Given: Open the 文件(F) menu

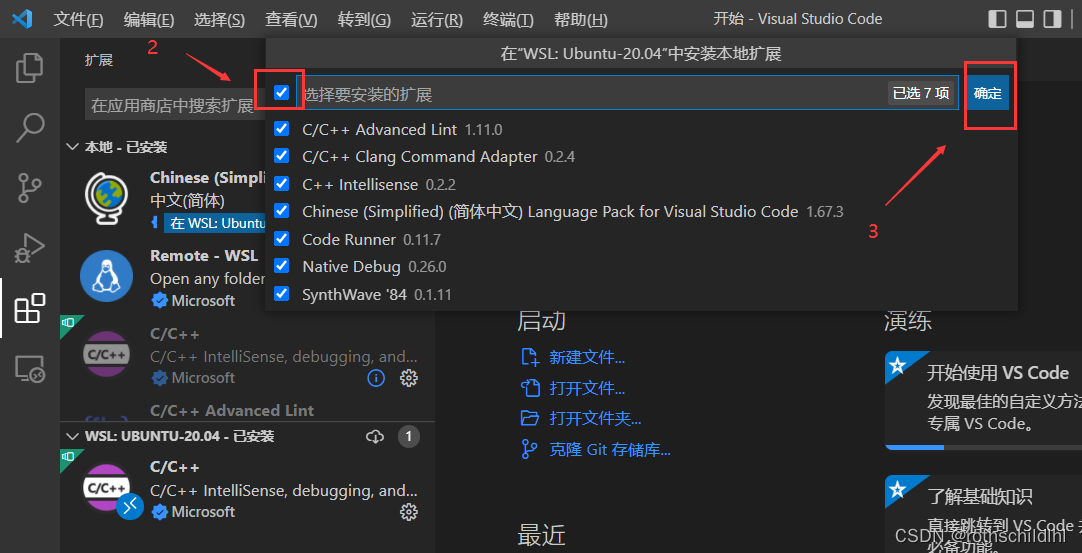Looking at the screenshot, I should point(78,19).
